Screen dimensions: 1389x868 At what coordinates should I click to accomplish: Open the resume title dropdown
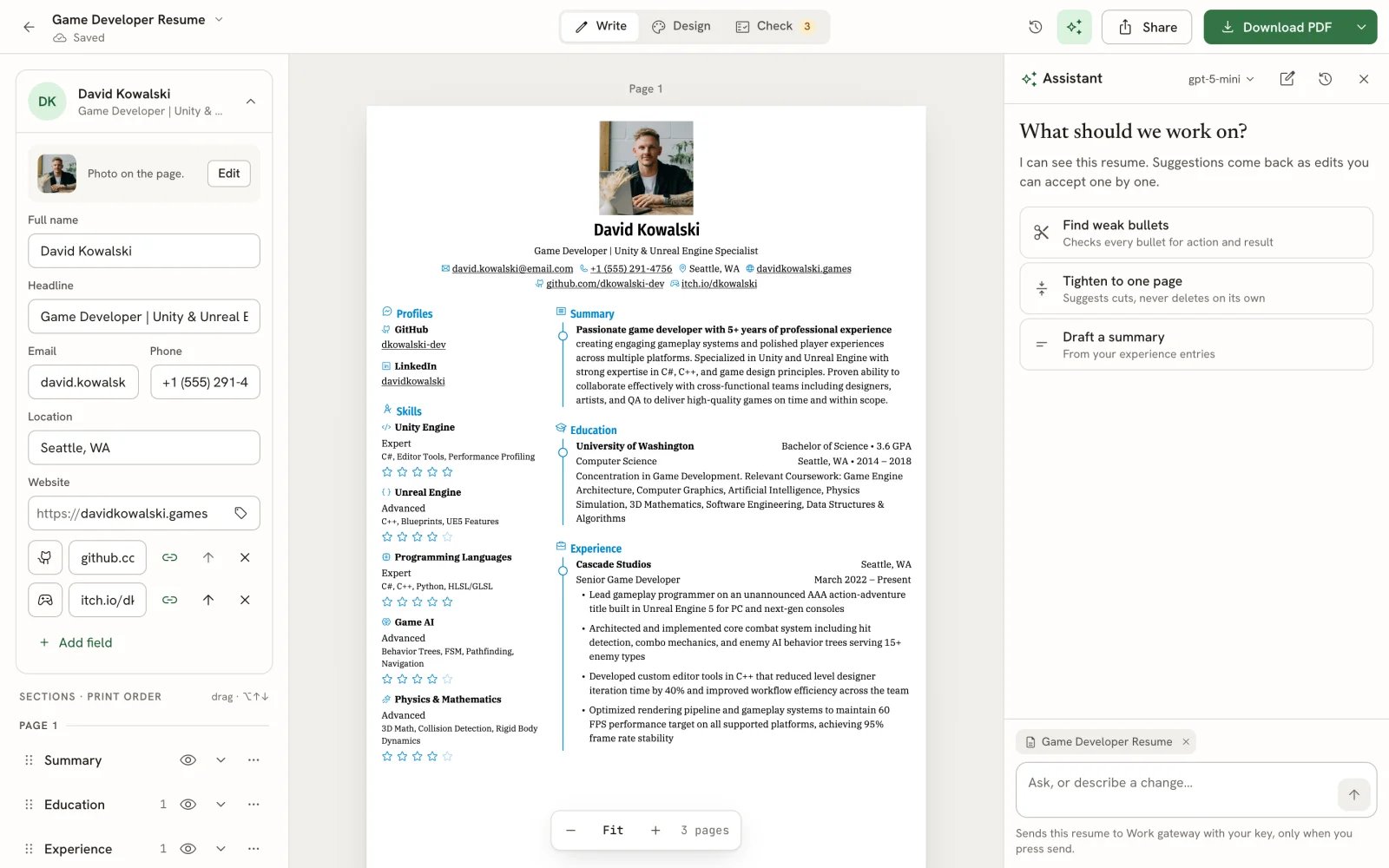click(219, 19)
